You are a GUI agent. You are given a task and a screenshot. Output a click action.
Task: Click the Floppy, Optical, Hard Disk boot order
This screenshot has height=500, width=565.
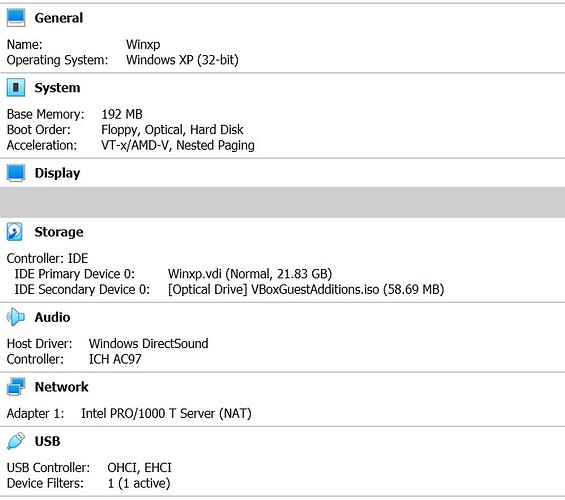[x=172, y=130]
